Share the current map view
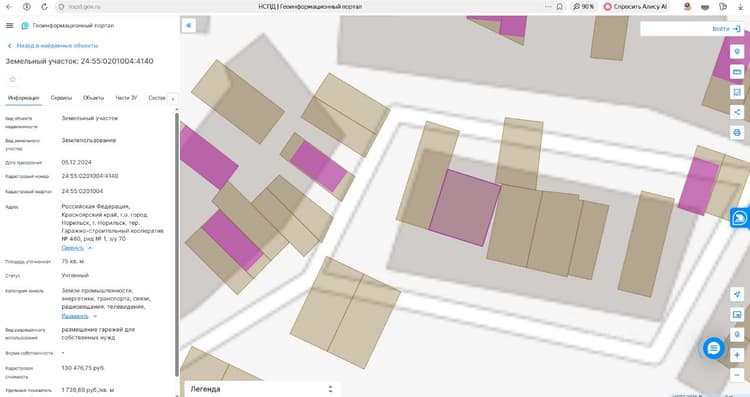The image size is (750, 397). (x=737, y=112)
